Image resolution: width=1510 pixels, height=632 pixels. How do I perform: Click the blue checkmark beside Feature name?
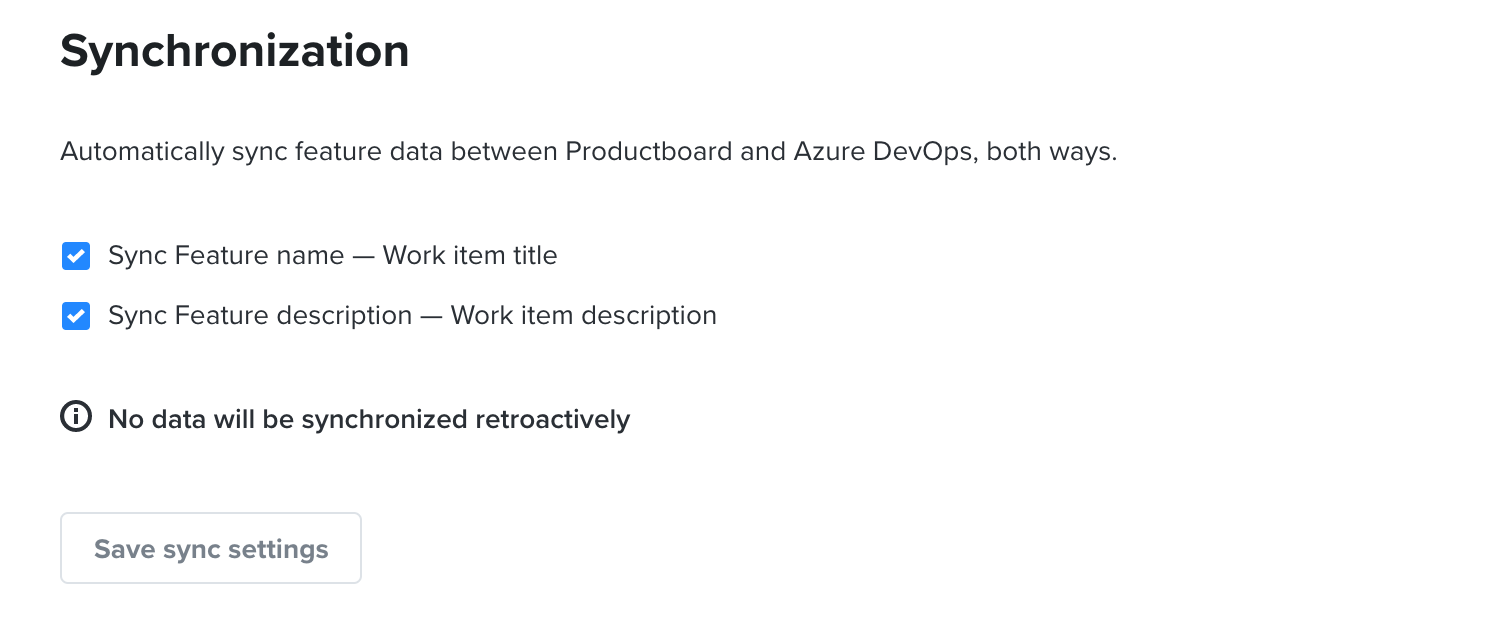(76, 256)
